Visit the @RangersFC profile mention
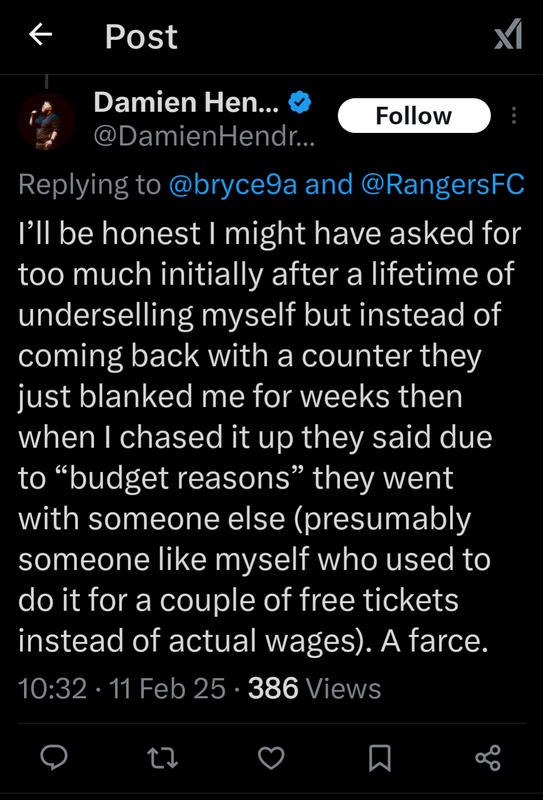Screen dimensions: 543x800 coord(443,185)
